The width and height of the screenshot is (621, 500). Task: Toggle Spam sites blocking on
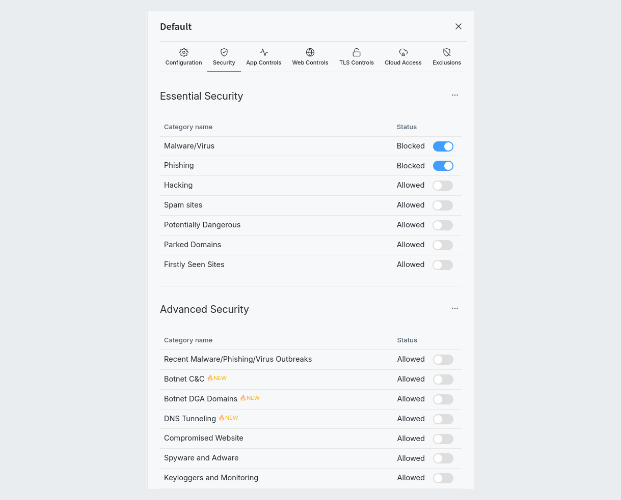click(443, 205)
